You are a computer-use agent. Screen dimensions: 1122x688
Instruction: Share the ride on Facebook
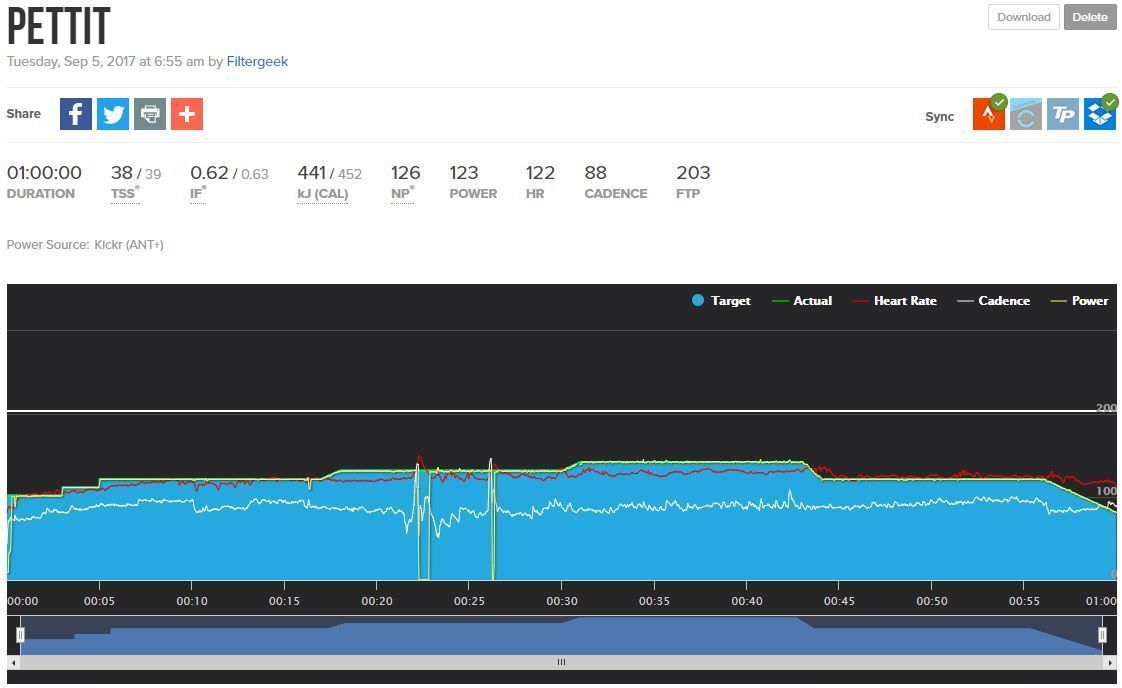tap(76, 114)
